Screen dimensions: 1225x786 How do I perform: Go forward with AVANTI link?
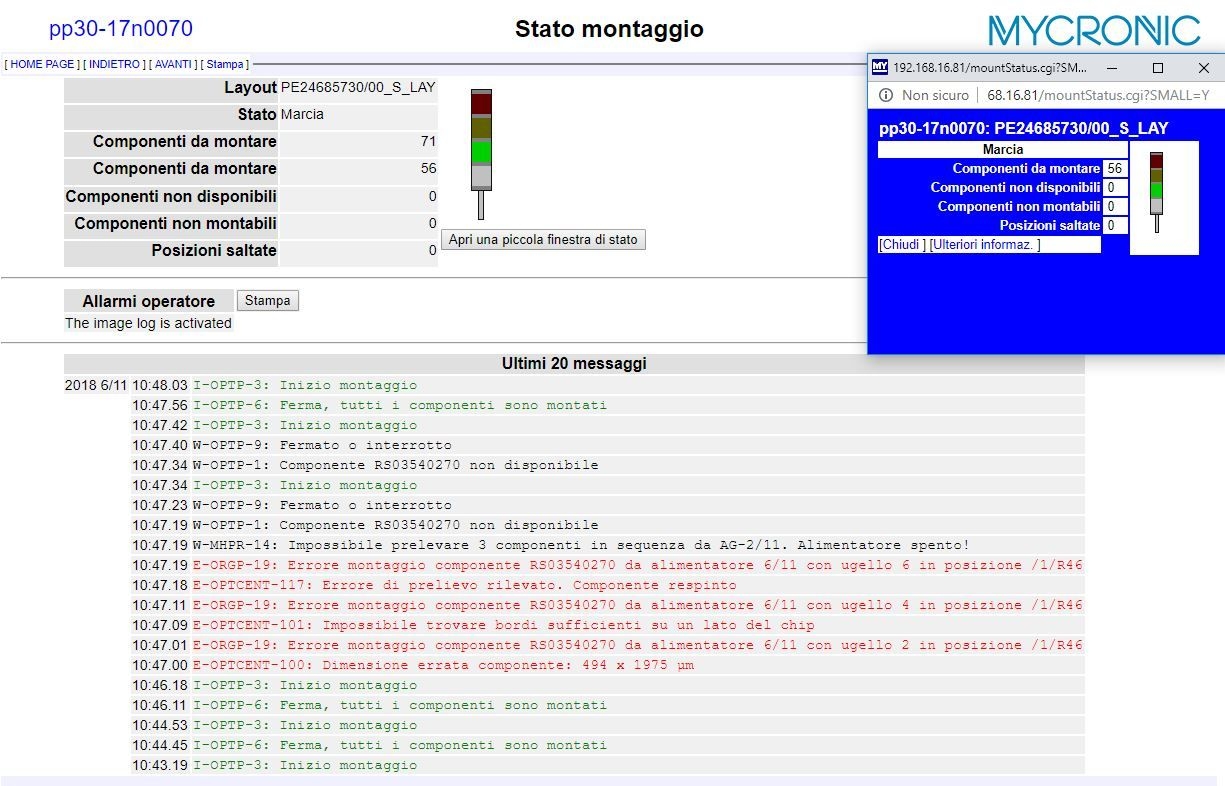tap(173, 64)
